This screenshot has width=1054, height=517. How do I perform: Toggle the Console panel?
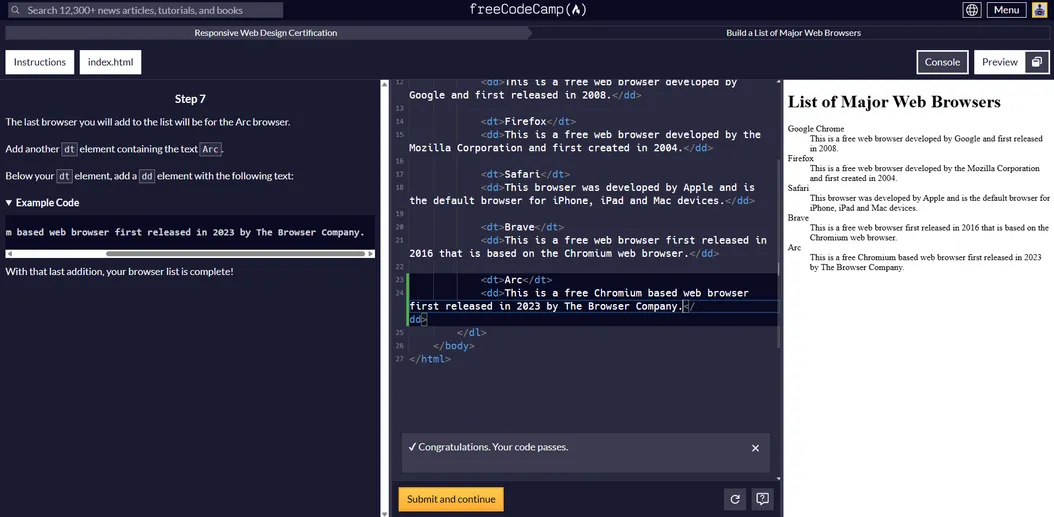pos(942,62)
